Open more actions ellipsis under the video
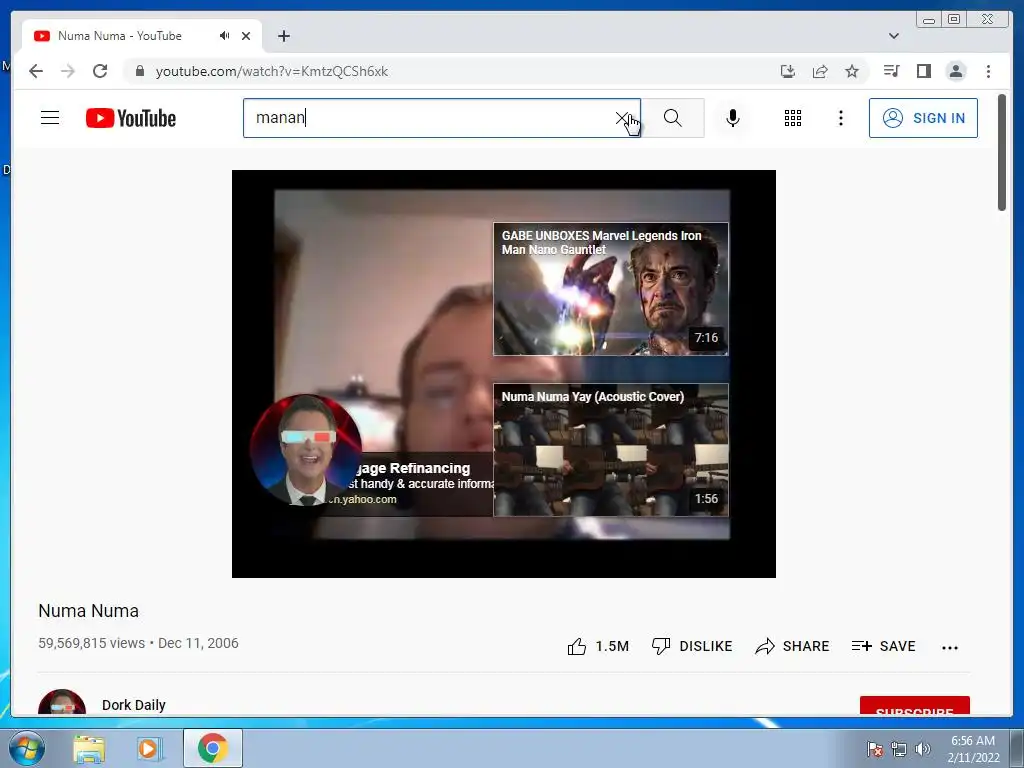The height and width of the screenshot is (768, 1024). 950,648
